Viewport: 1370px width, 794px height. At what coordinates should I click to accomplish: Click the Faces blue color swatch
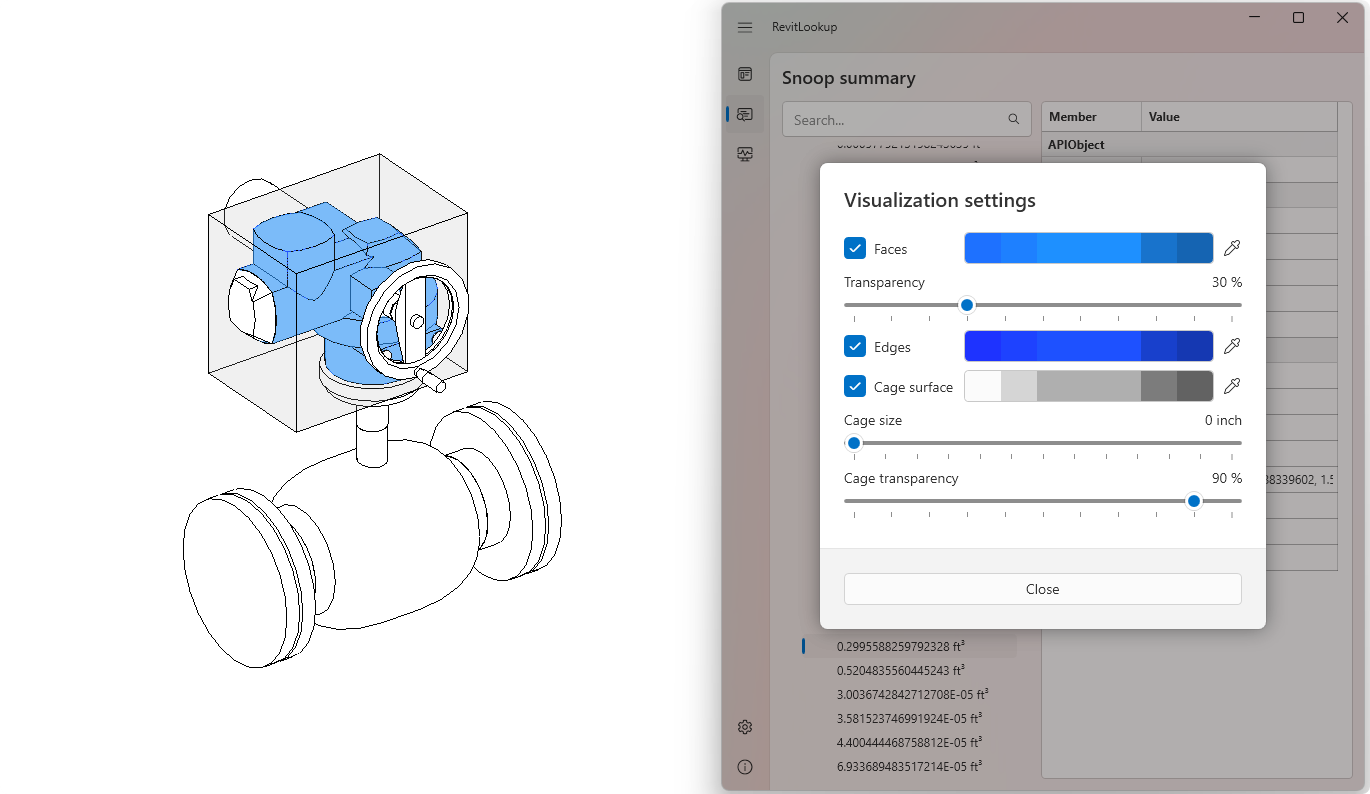point(1088,248)
